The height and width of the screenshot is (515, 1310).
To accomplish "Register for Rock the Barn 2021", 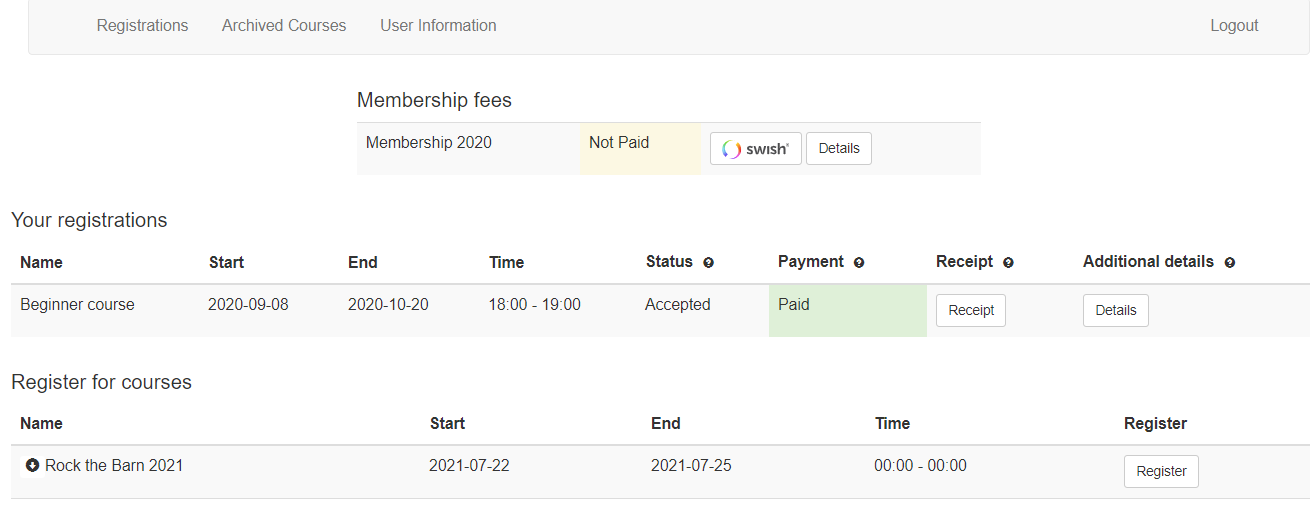I will click(1160, 472).
